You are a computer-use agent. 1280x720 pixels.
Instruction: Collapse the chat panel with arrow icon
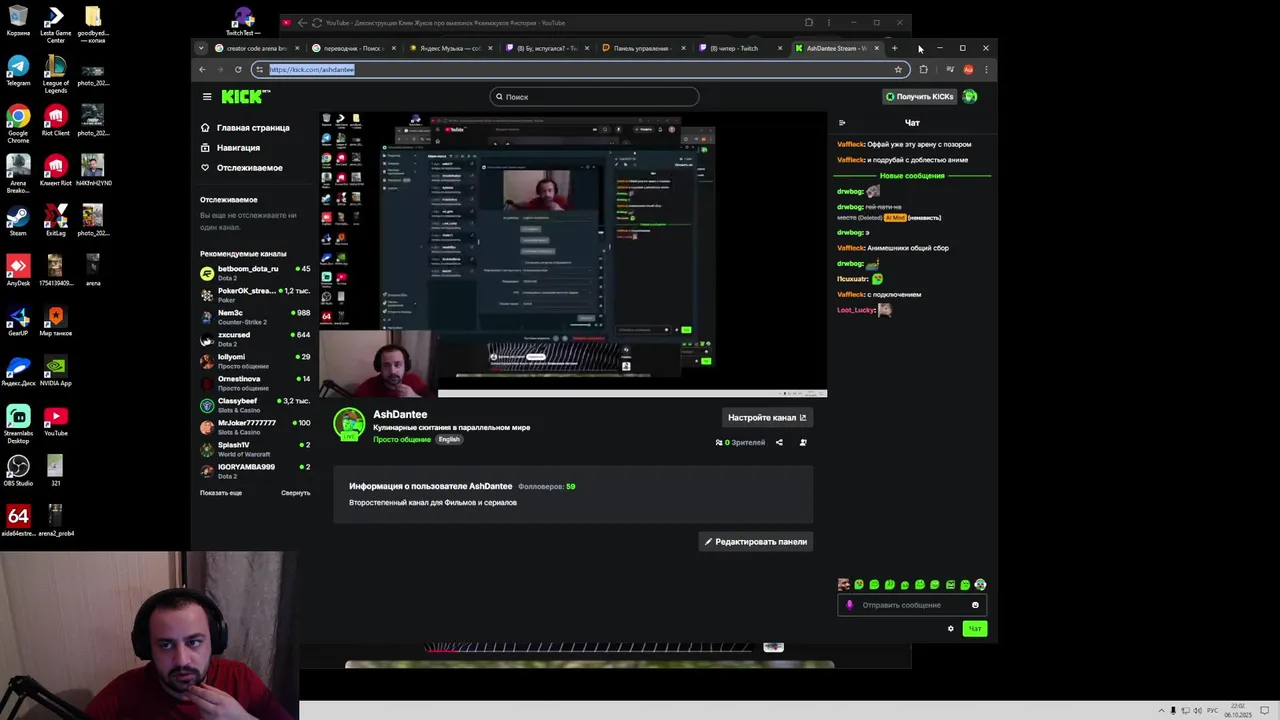(842, 123)
